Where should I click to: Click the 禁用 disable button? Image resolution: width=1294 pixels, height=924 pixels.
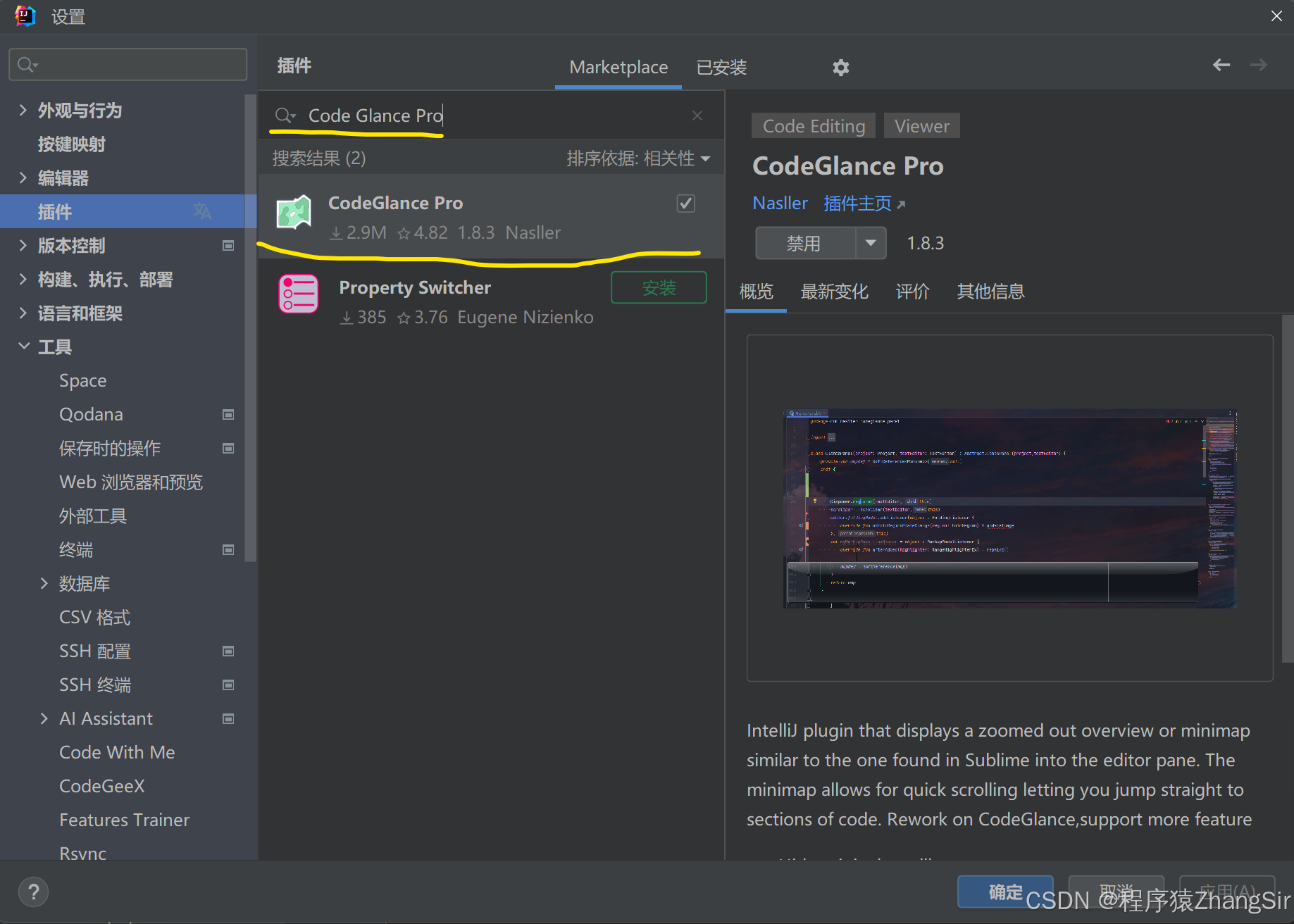tap(806, 243)
